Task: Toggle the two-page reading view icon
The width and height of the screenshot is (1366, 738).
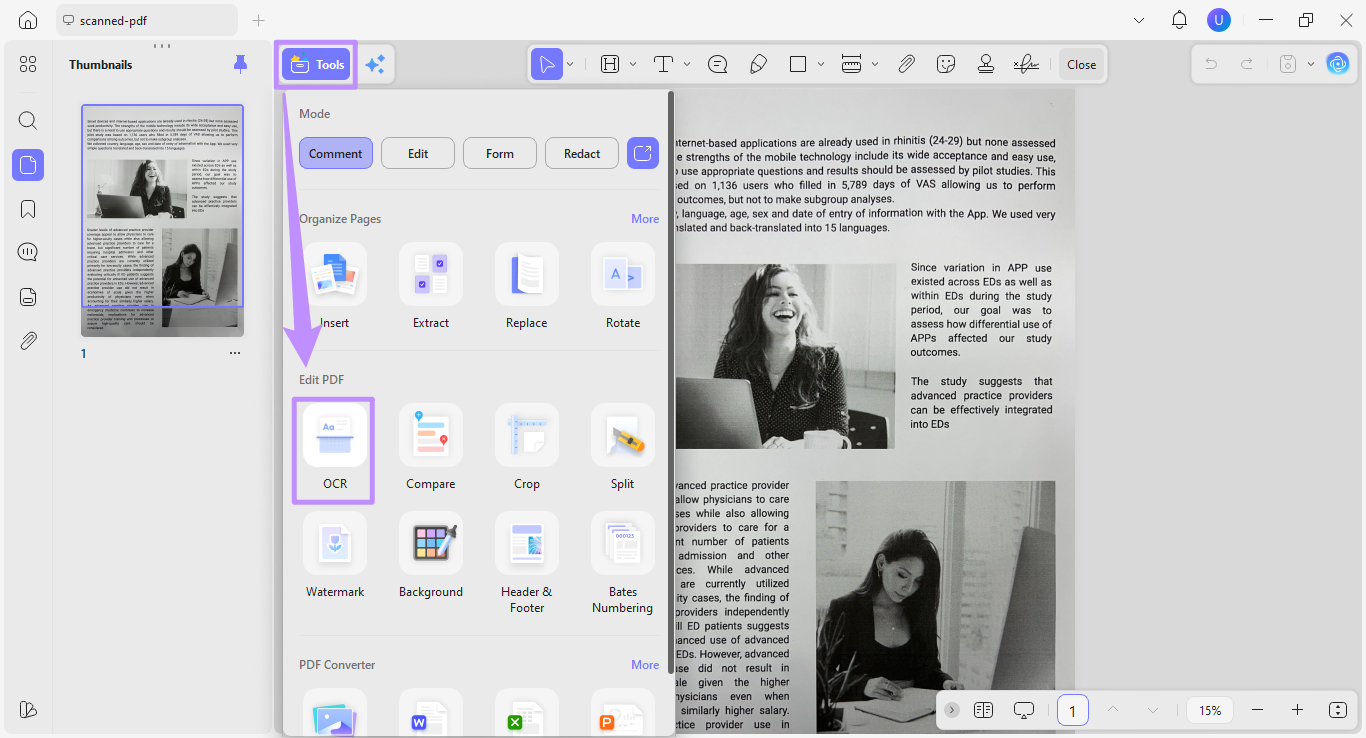Action: [983, 710]
